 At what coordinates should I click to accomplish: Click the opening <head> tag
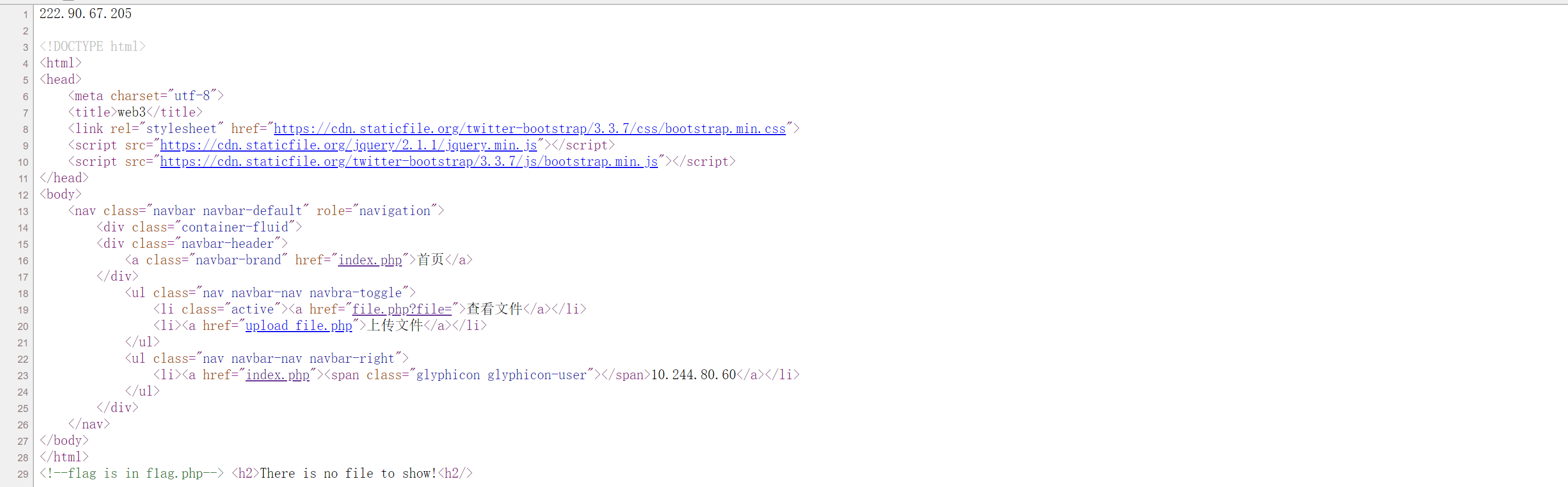(x=60, y=79)
